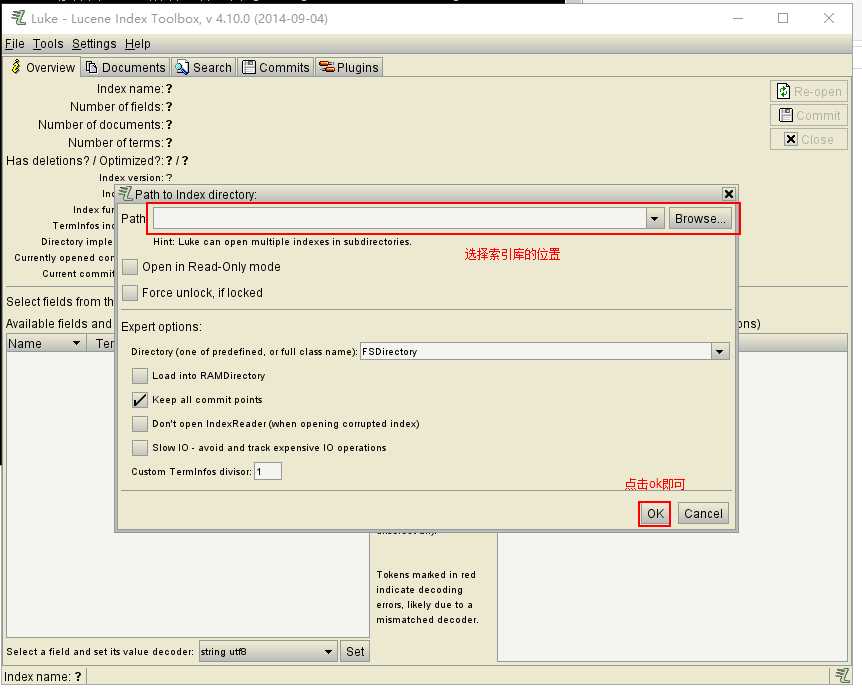Click the Commit save icon
Screen dimensions: 862x692
tap(786, 115)
